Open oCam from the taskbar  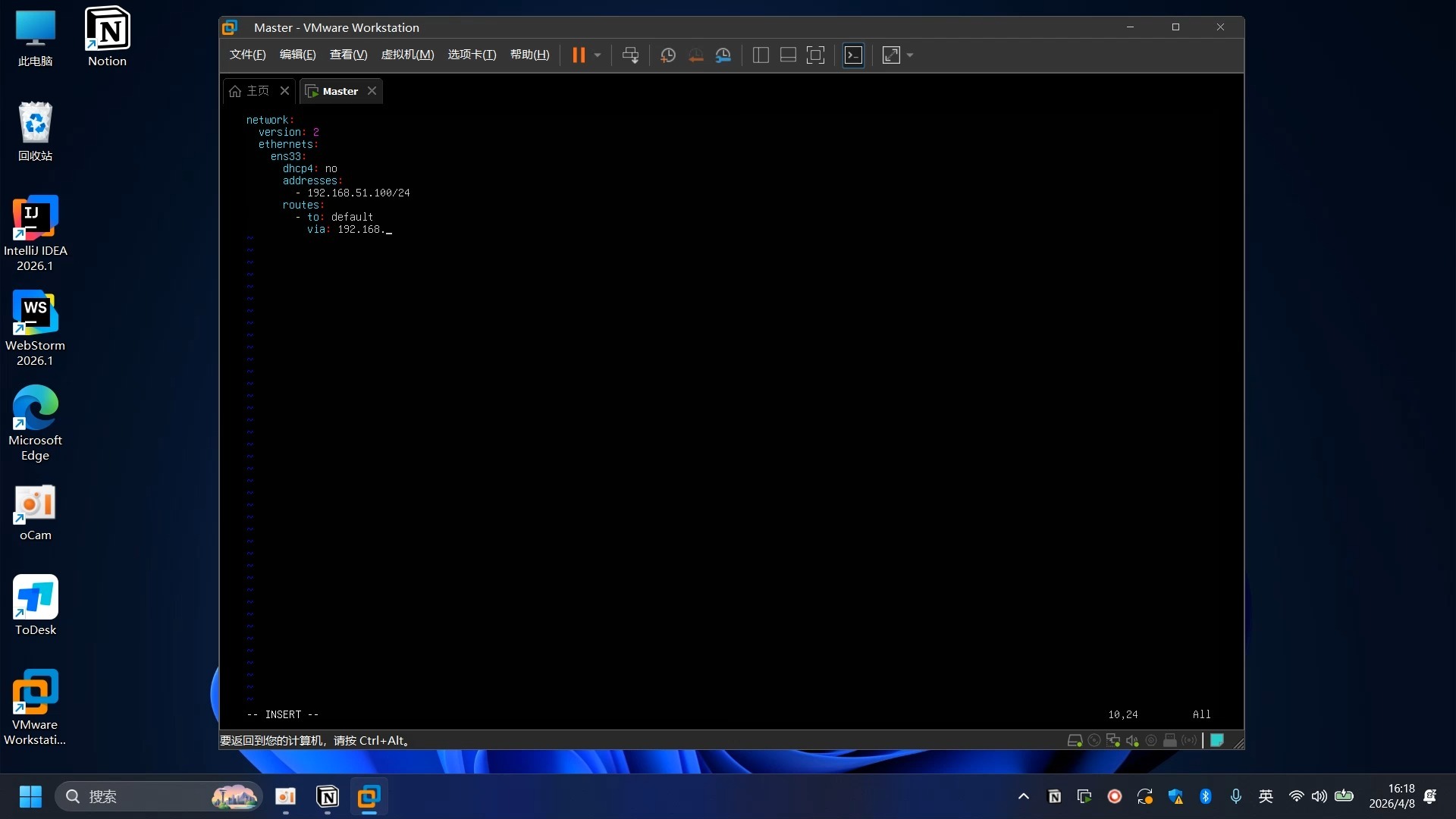coord(285,796)
